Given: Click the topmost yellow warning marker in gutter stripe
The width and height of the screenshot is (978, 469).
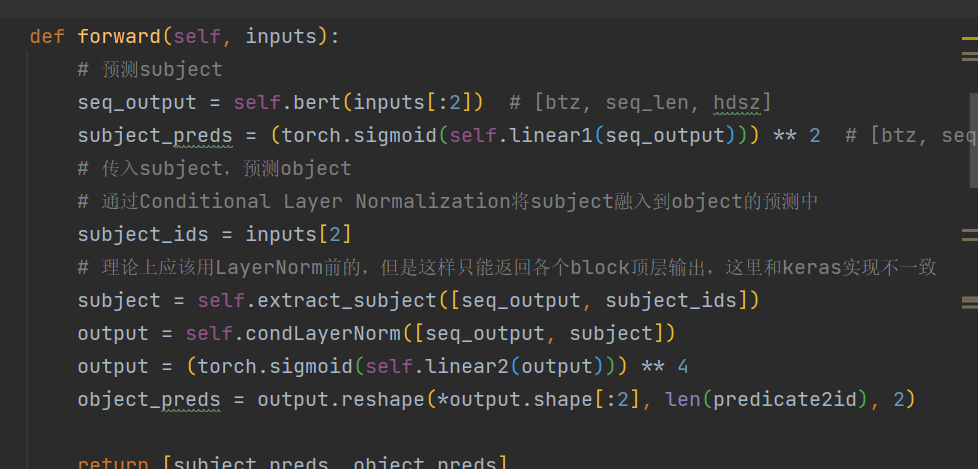Looking at the screenshot, I should tap(970, 39).
